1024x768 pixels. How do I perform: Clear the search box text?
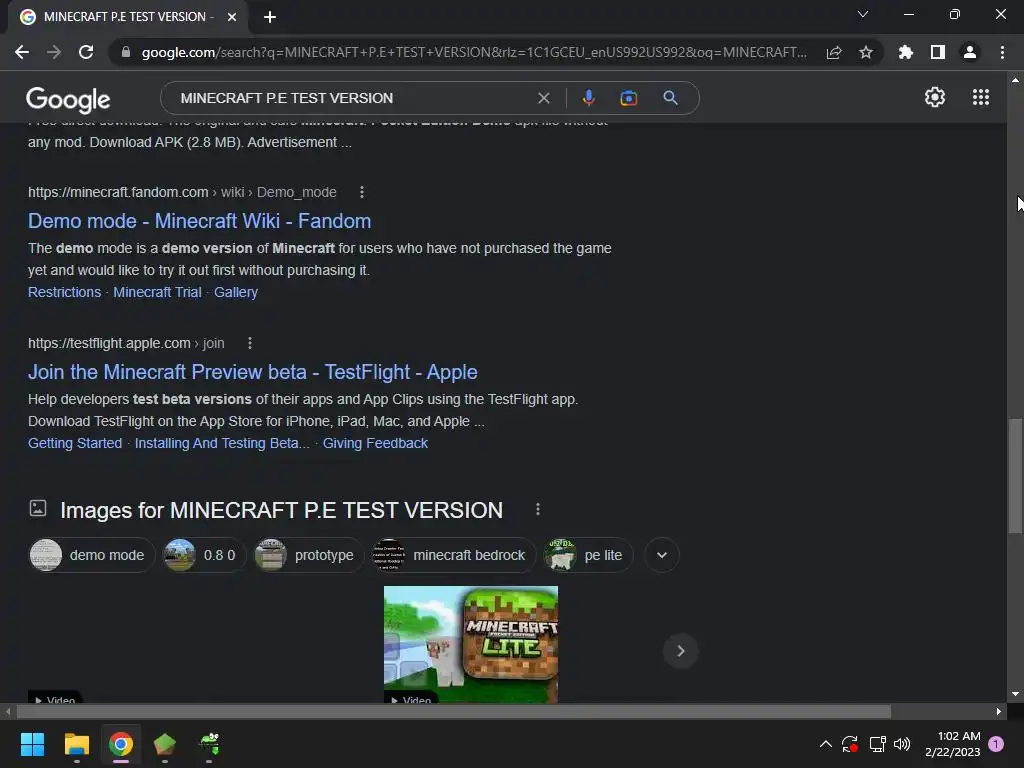coord(543,98)
